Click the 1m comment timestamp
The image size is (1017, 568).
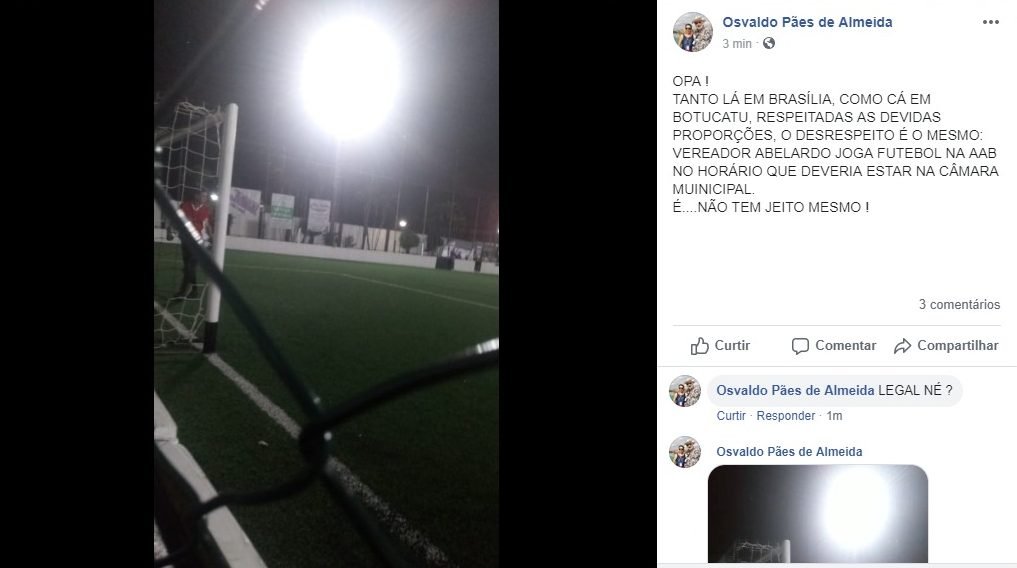[834, 416]
